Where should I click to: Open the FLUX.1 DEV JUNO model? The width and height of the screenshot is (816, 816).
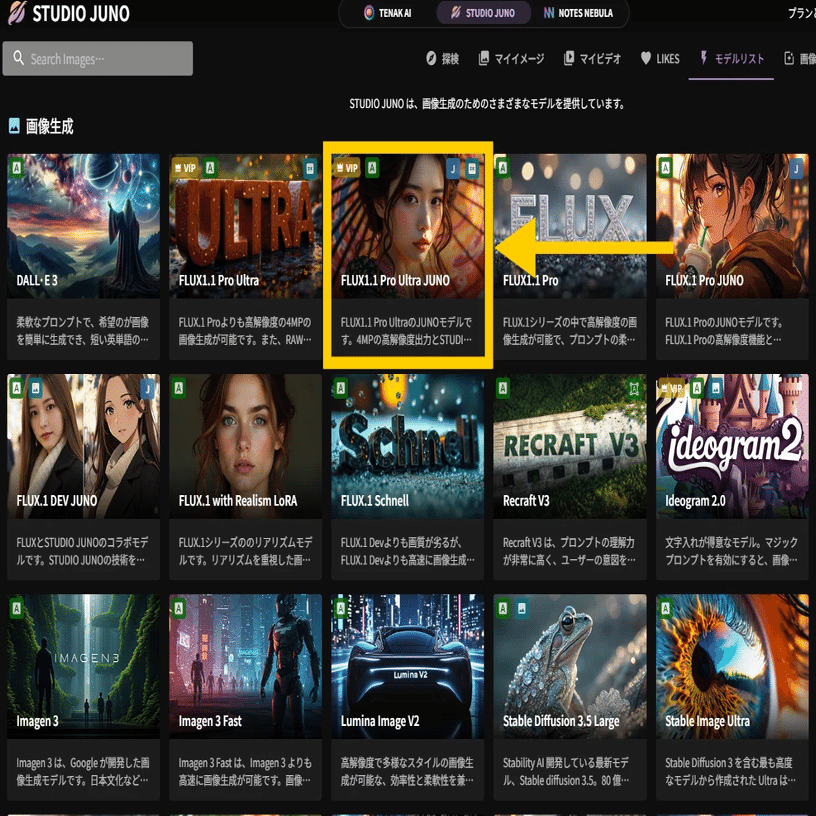coord(83,477)
